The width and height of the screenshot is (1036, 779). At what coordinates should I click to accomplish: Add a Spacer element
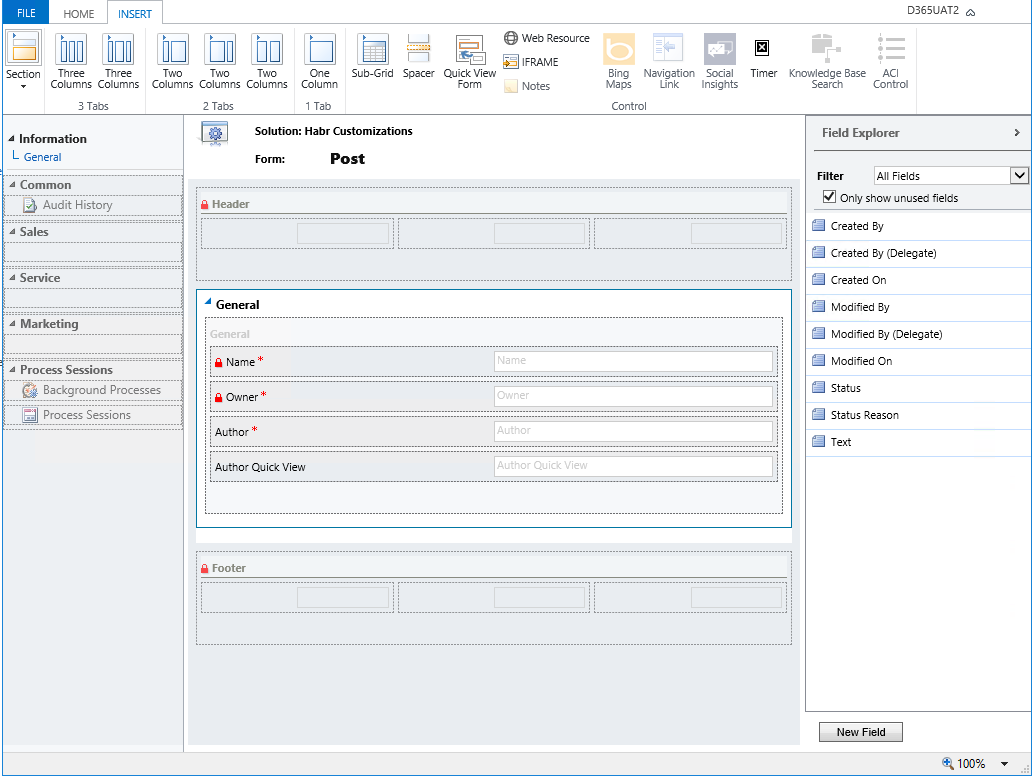(418, 60)
